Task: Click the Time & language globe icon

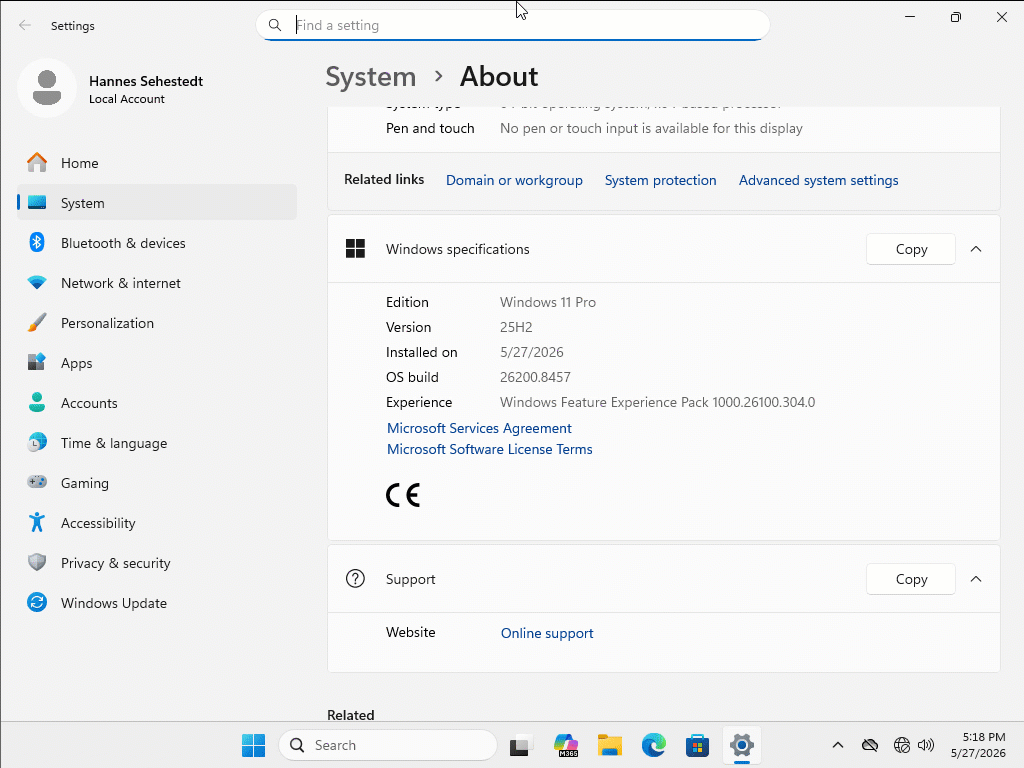Action: click(37, 443)
